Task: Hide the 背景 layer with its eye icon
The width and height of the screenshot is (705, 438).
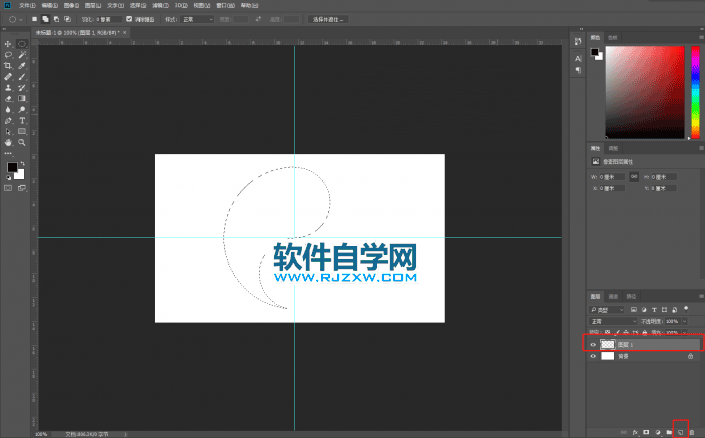Action: coord(593,356)
